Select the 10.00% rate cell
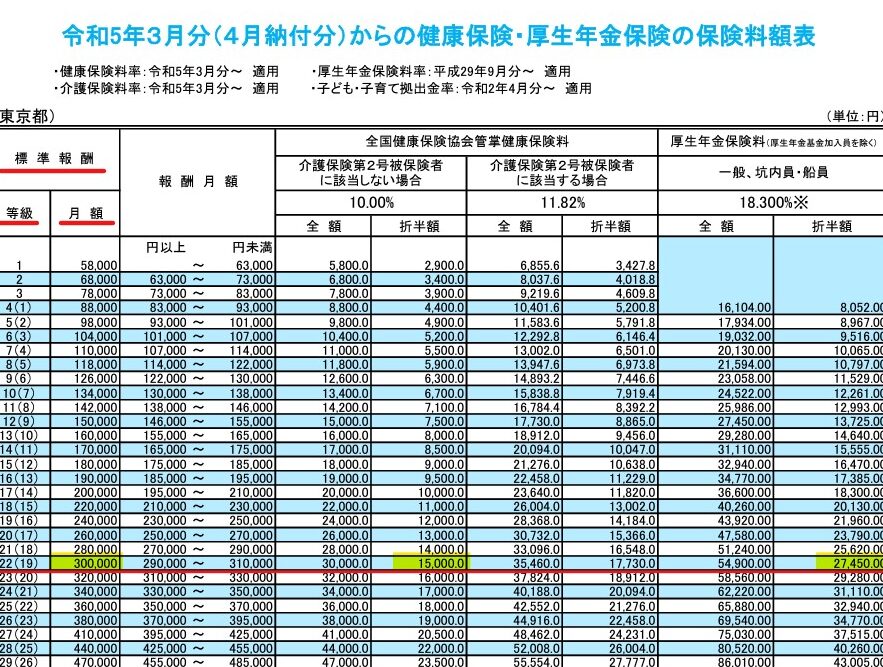The width and height of the screenshot is (883, 667). point(370,203)
